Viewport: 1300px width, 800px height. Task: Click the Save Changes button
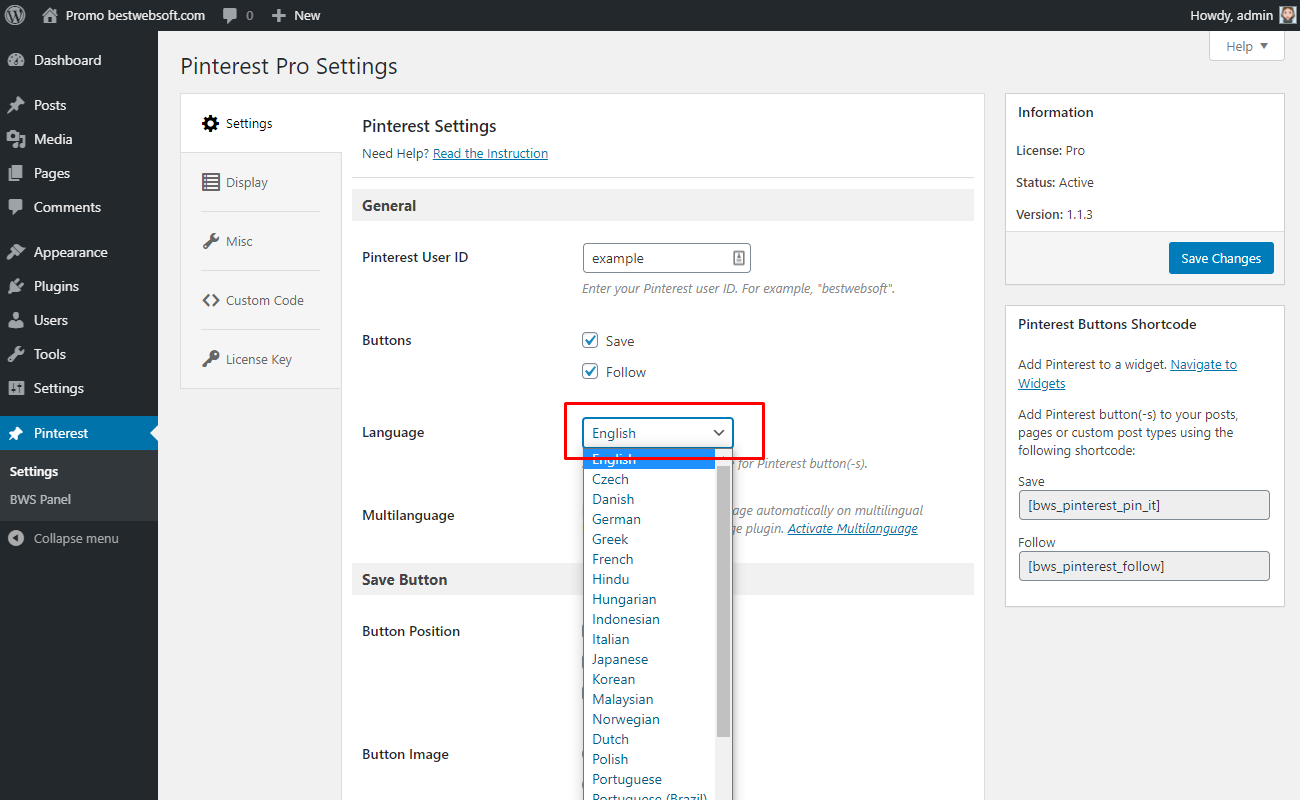point(1221,258)
